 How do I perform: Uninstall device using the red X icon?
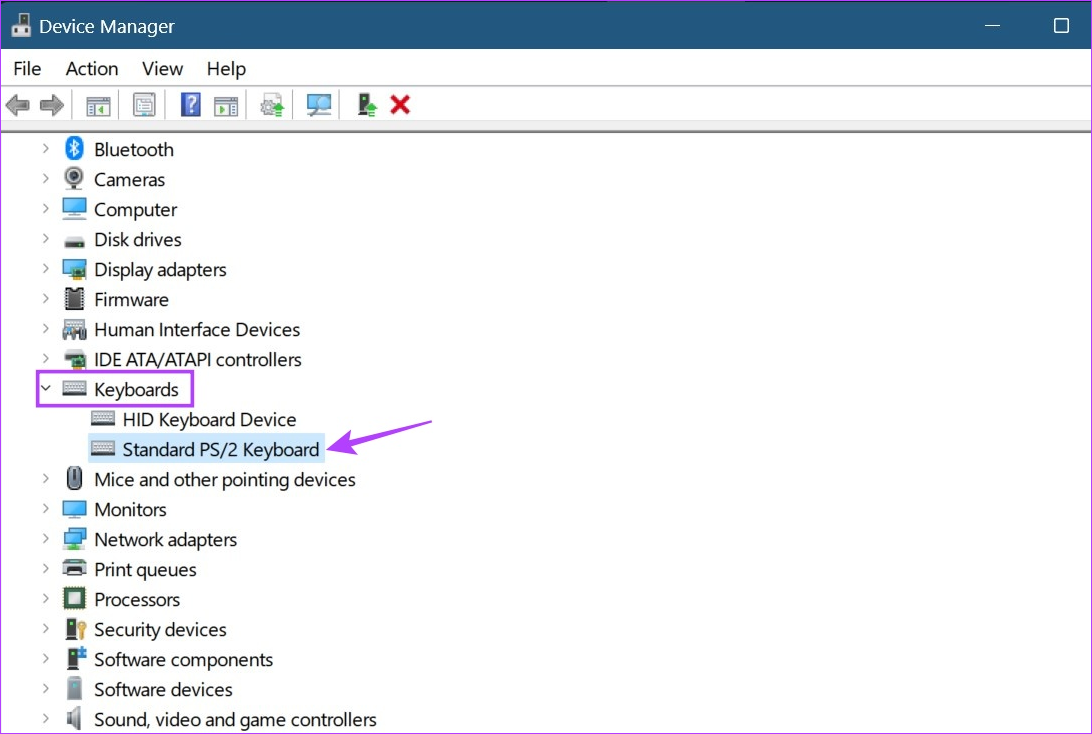click(x=400, y=105)
